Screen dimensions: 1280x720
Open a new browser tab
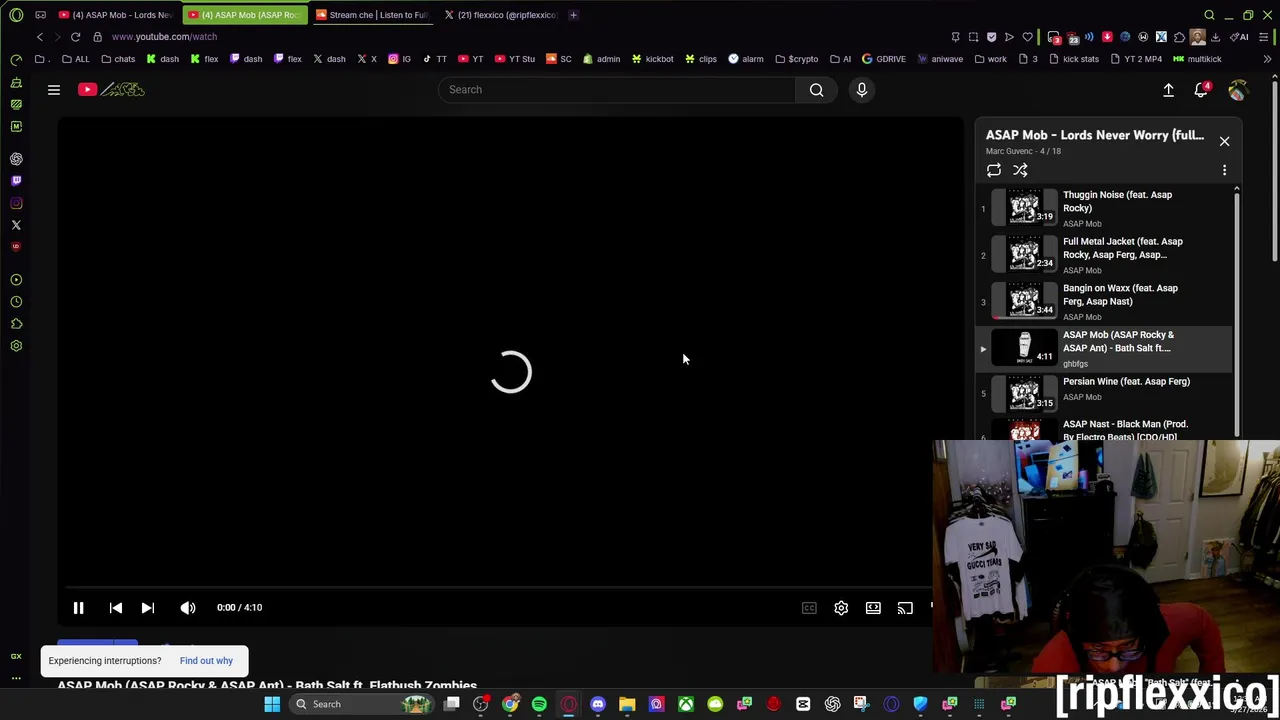(x=573, y=15)
